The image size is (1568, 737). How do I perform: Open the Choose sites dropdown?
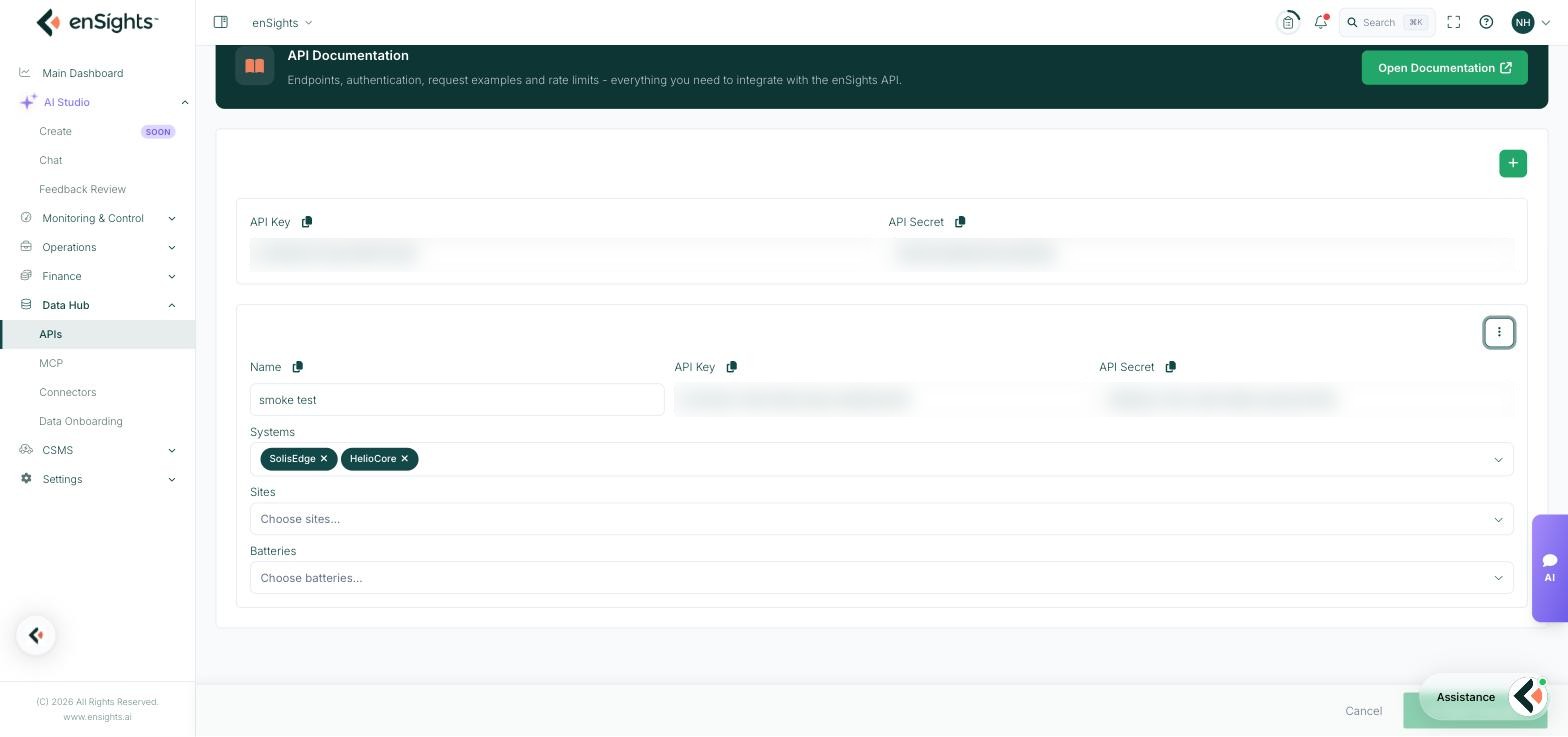(881, 519)
